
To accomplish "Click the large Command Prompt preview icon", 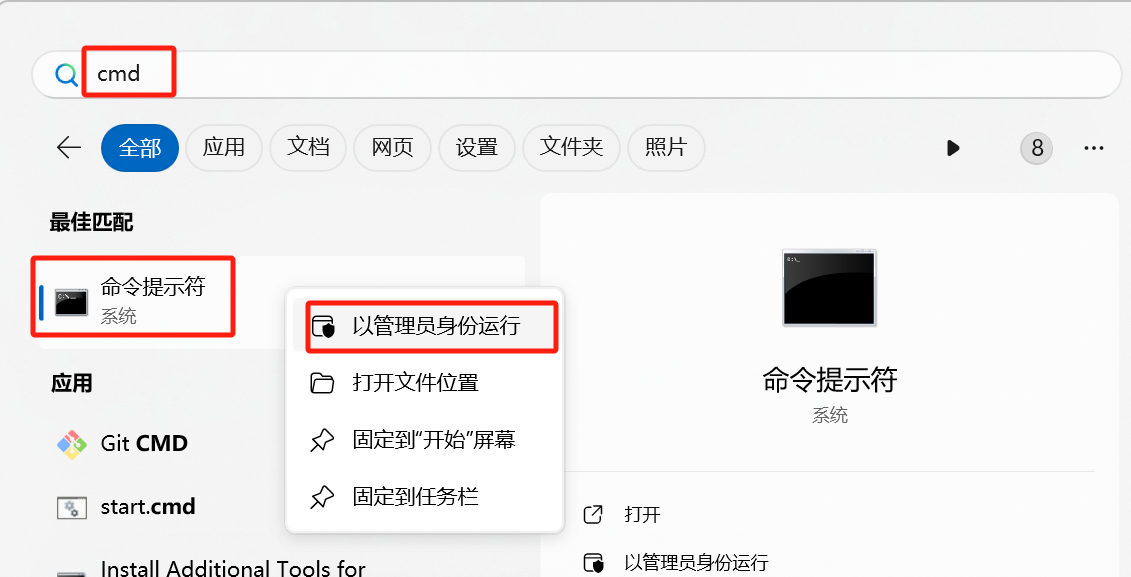I will point(829,287).
